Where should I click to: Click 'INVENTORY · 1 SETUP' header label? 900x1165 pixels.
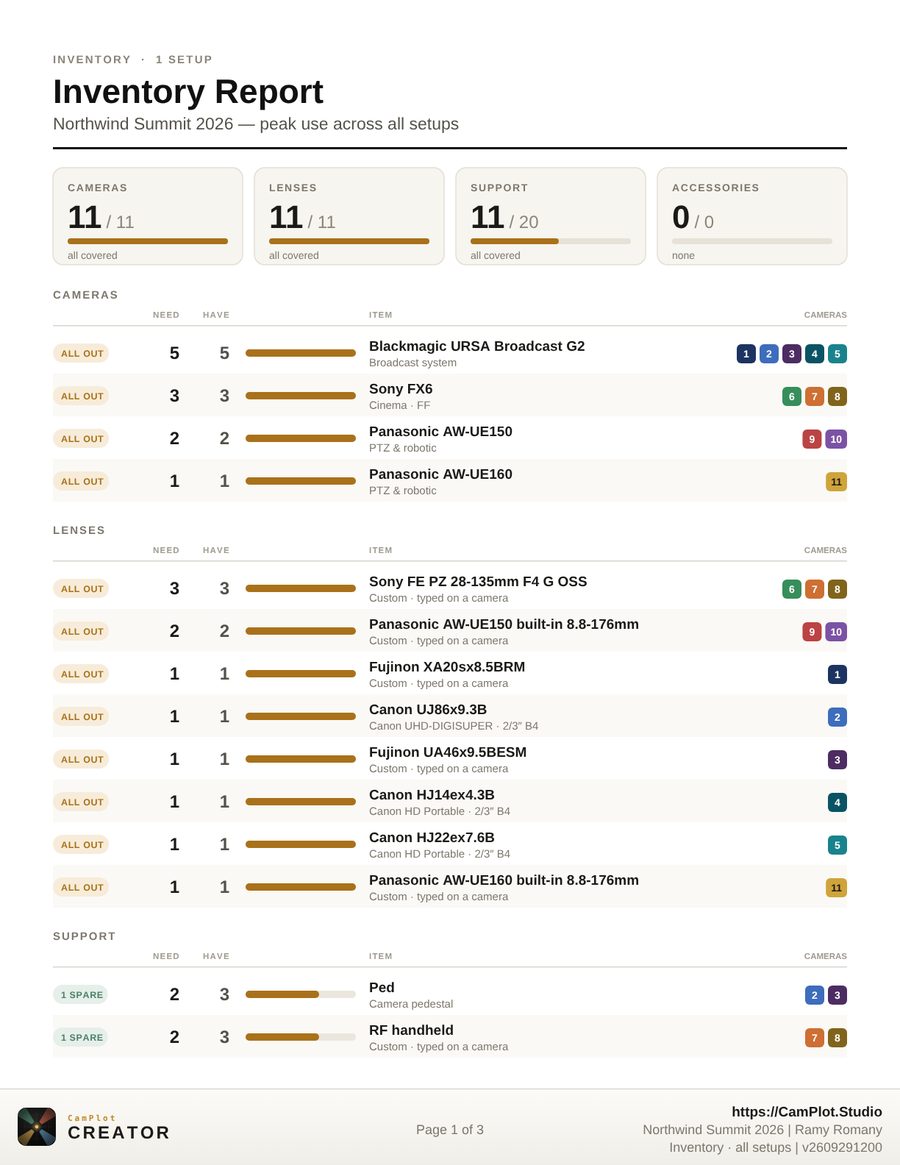(132, 59)
